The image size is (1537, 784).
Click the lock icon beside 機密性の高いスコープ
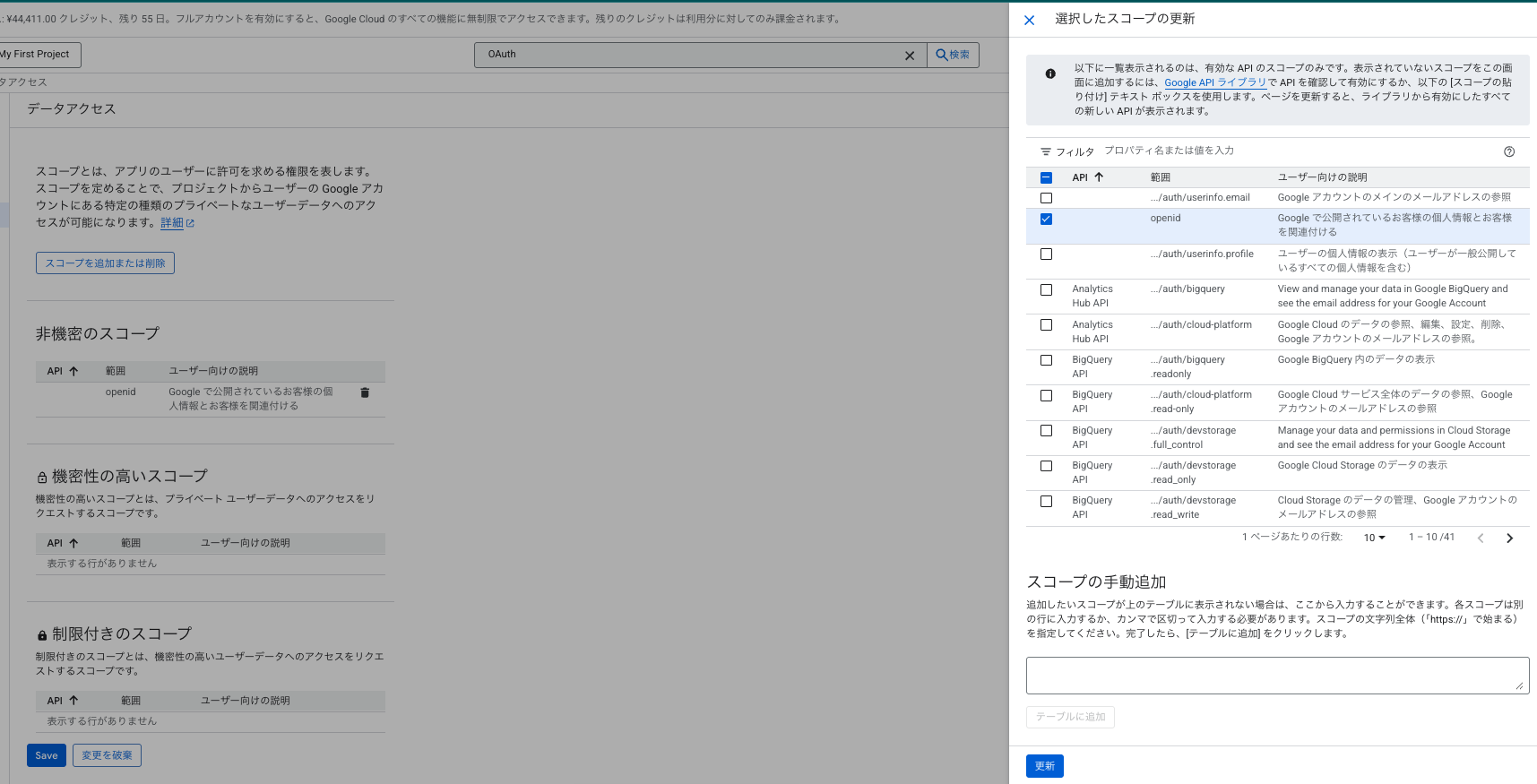click(x=42, y=478)
